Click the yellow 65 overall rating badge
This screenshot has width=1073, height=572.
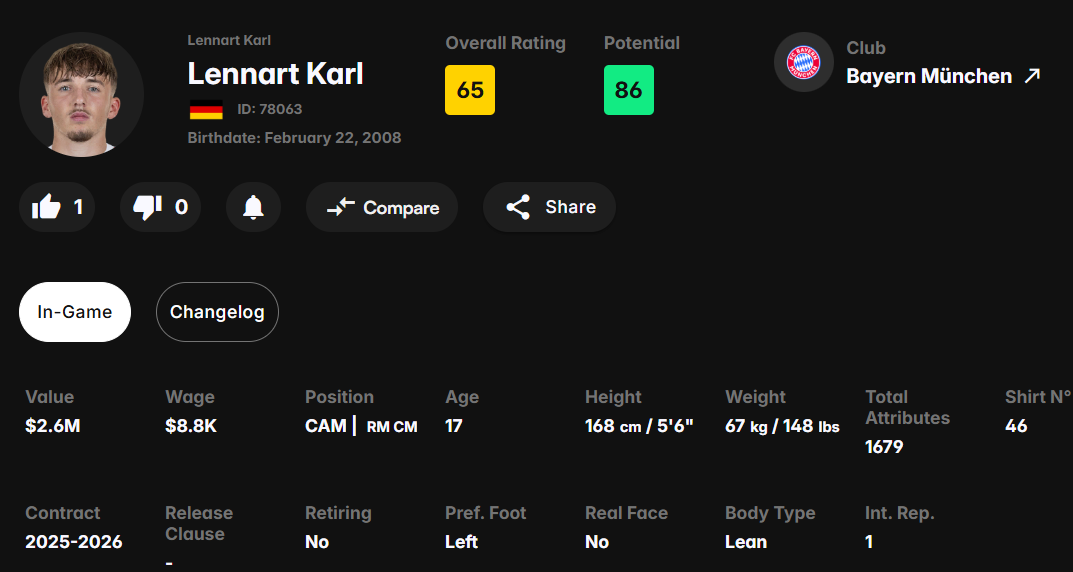[x=470, y=90]
